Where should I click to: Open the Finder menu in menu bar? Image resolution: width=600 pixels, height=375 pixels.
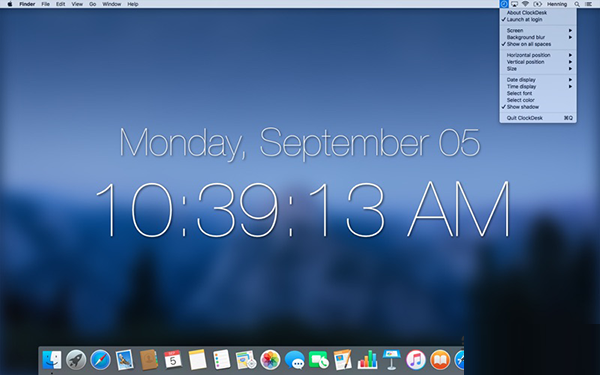pyautogui.click(x=27, y=4)
